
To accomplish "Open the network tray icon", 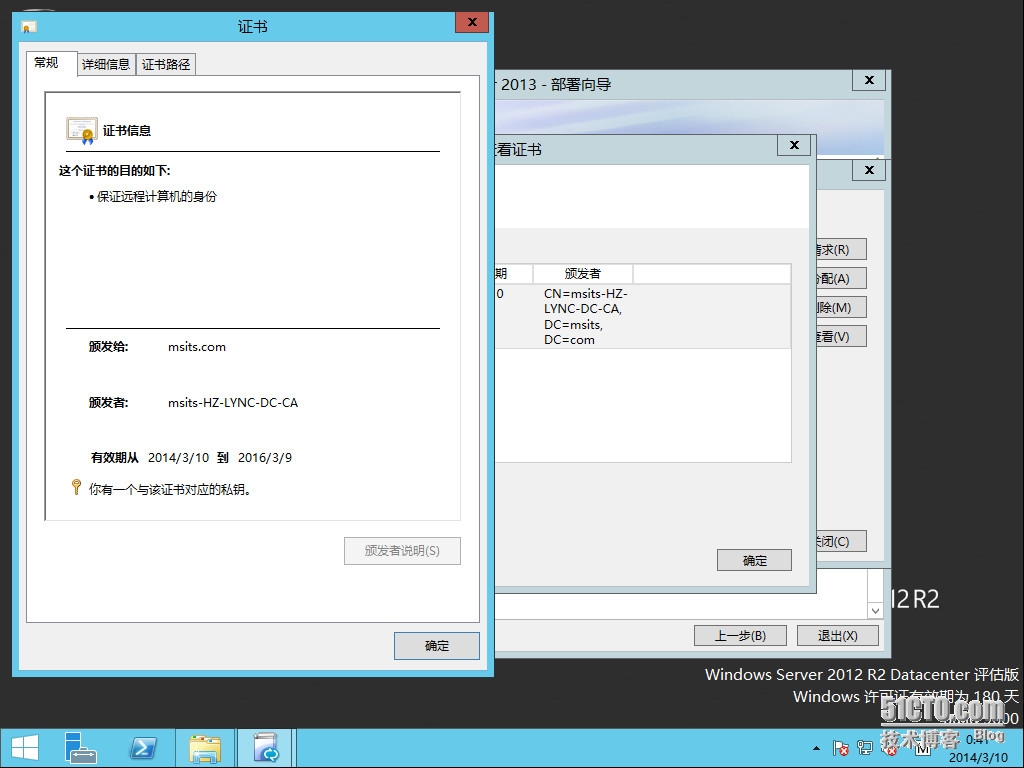I will point(865,748).
